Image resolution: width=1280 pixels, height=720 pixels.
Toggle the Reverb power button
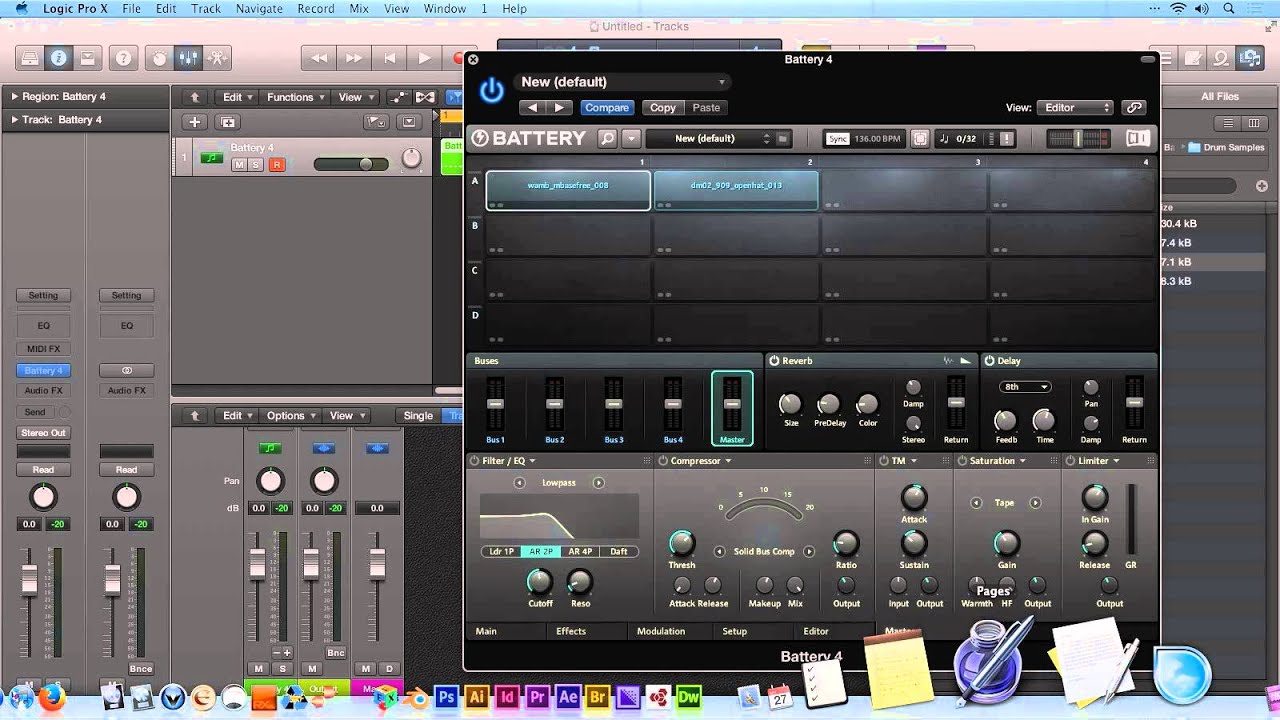(x=774, y=360)
